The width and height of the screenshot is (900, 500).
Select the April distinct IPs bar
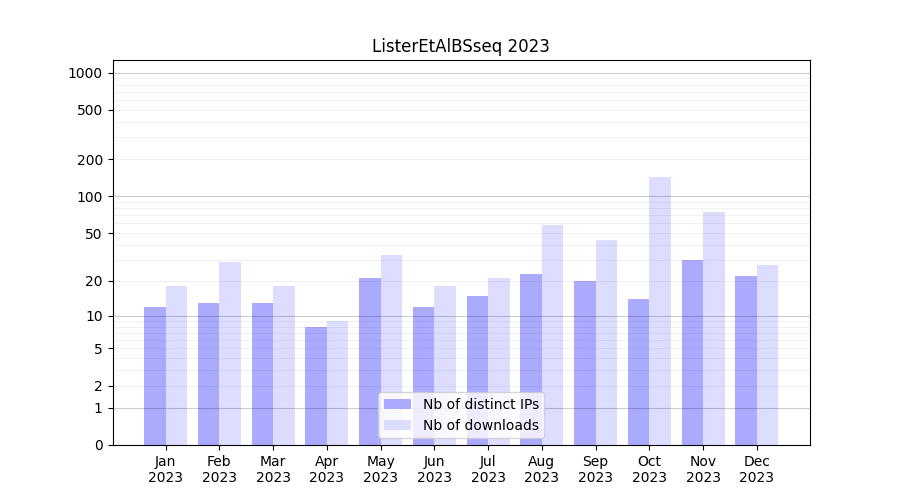coord(316,385)
